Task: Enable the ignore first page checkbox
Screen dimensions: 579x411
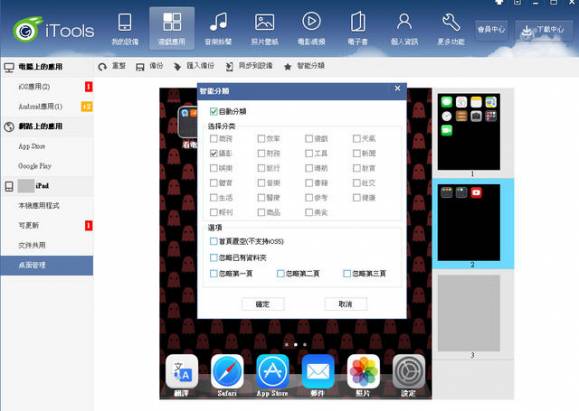Action: click(213, 274)
